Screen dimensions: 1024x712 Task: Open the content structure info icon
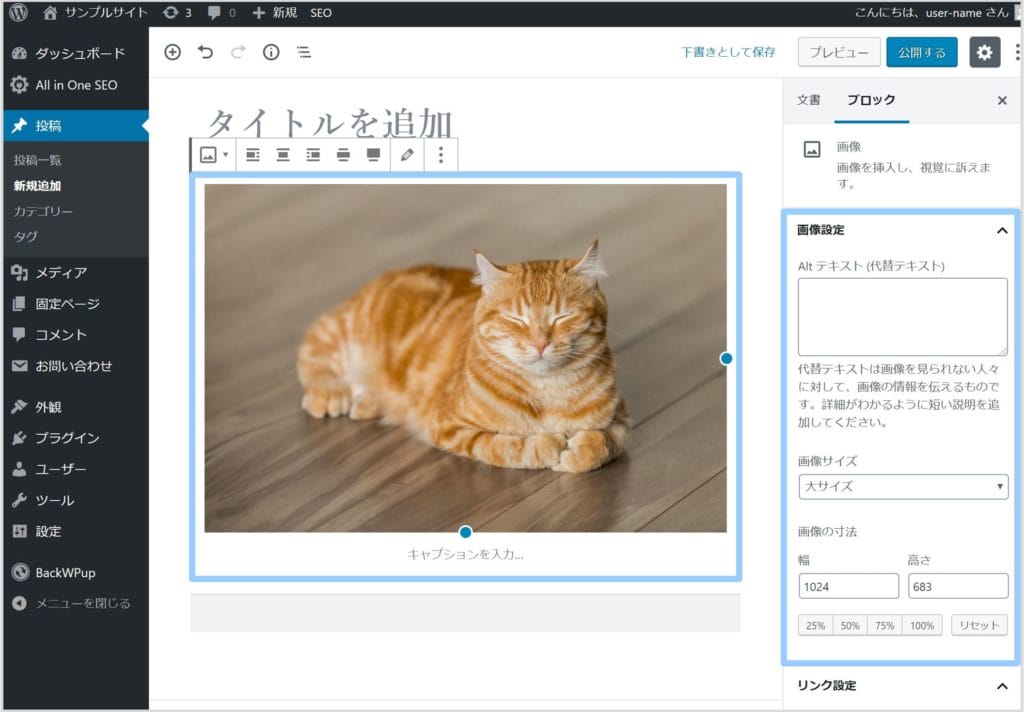(271, 53)
